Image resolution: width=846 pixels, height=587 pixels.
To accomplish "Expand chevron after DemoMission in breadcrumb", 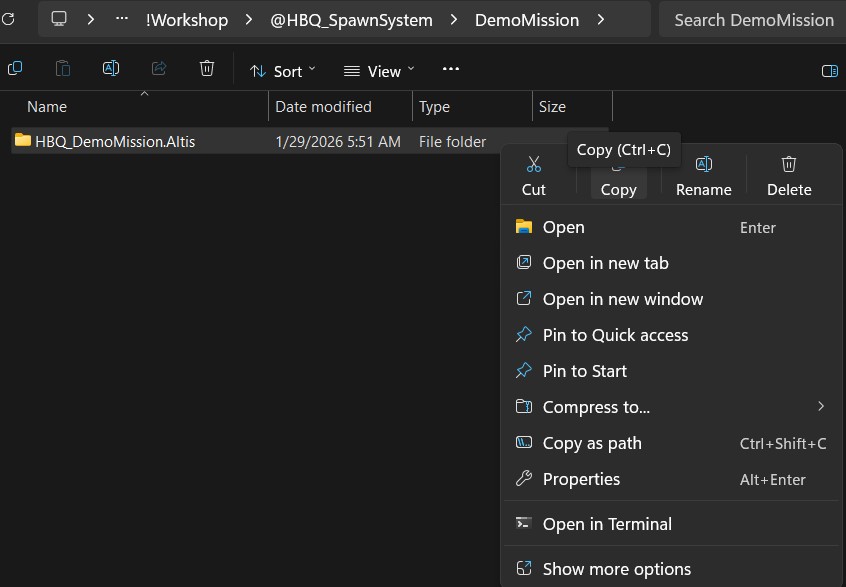I will click(601, 20).
